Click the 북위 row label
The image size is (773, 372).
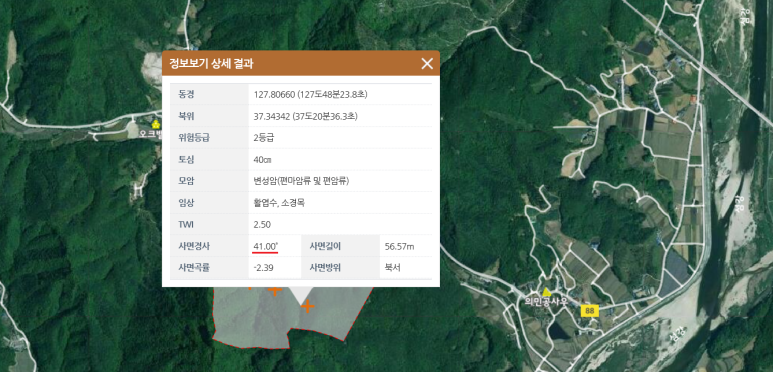pos(186,116)
